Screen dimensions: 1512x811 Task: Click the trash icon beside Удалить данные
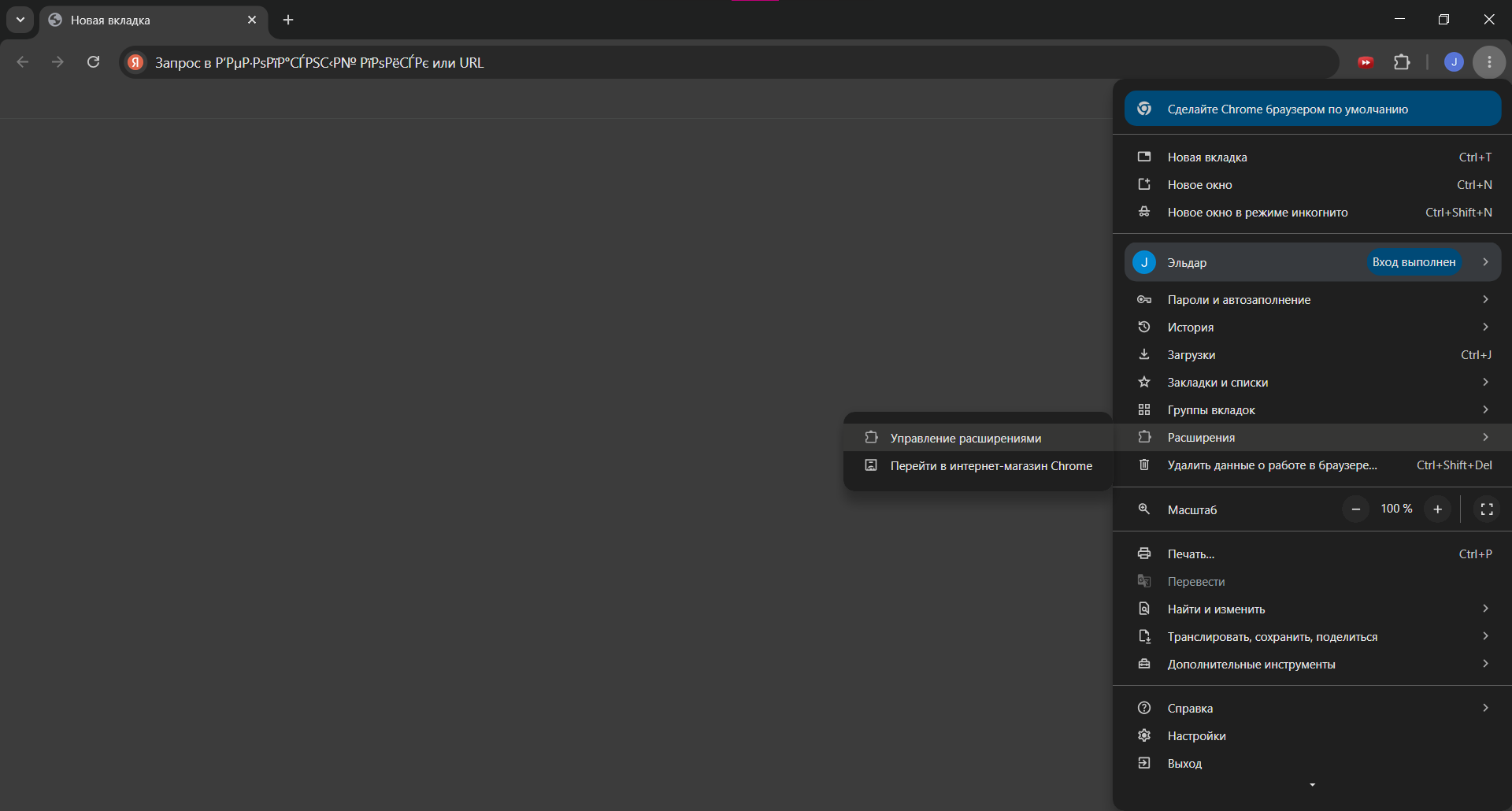(1144, 465)
